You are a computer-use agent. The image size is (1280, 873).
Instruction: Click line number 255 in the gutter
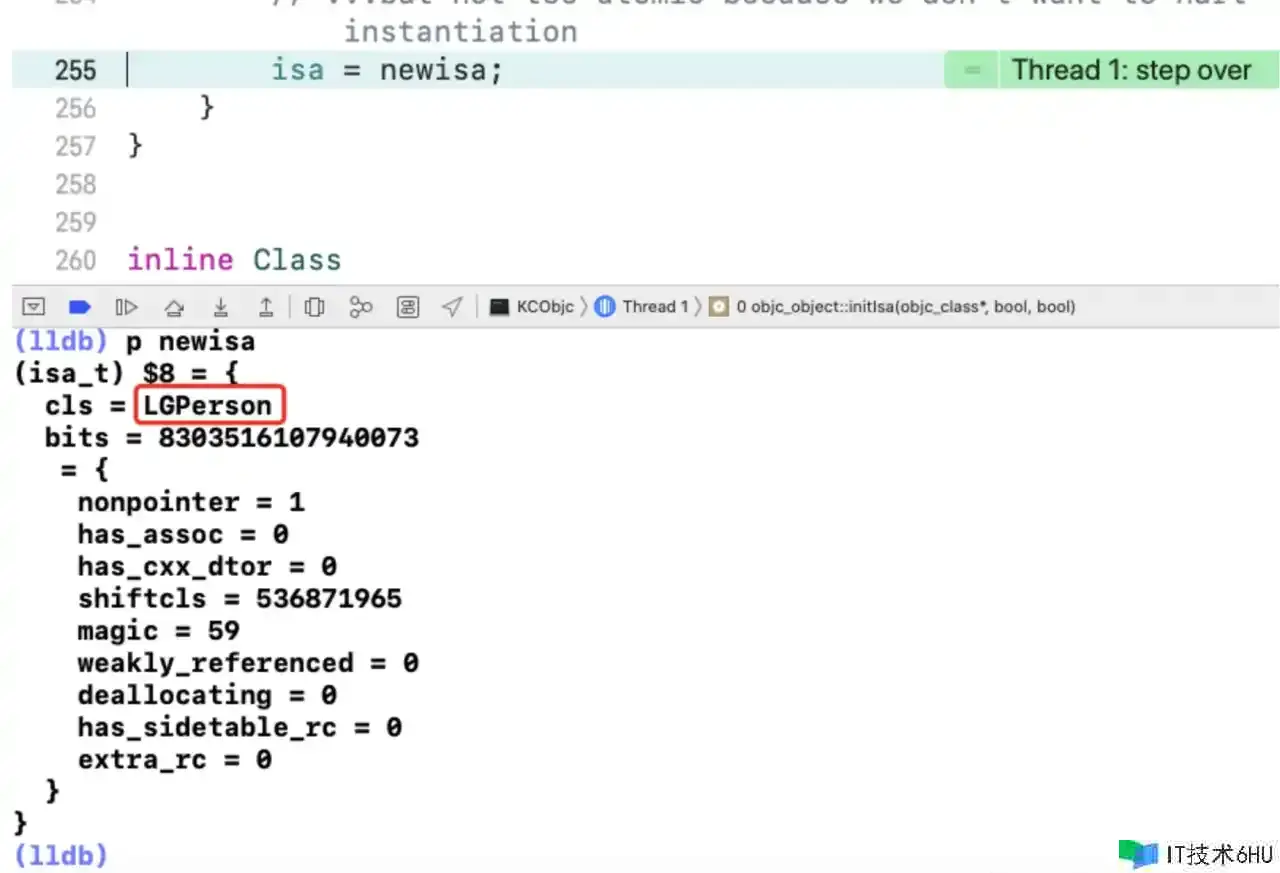(76, 70)
